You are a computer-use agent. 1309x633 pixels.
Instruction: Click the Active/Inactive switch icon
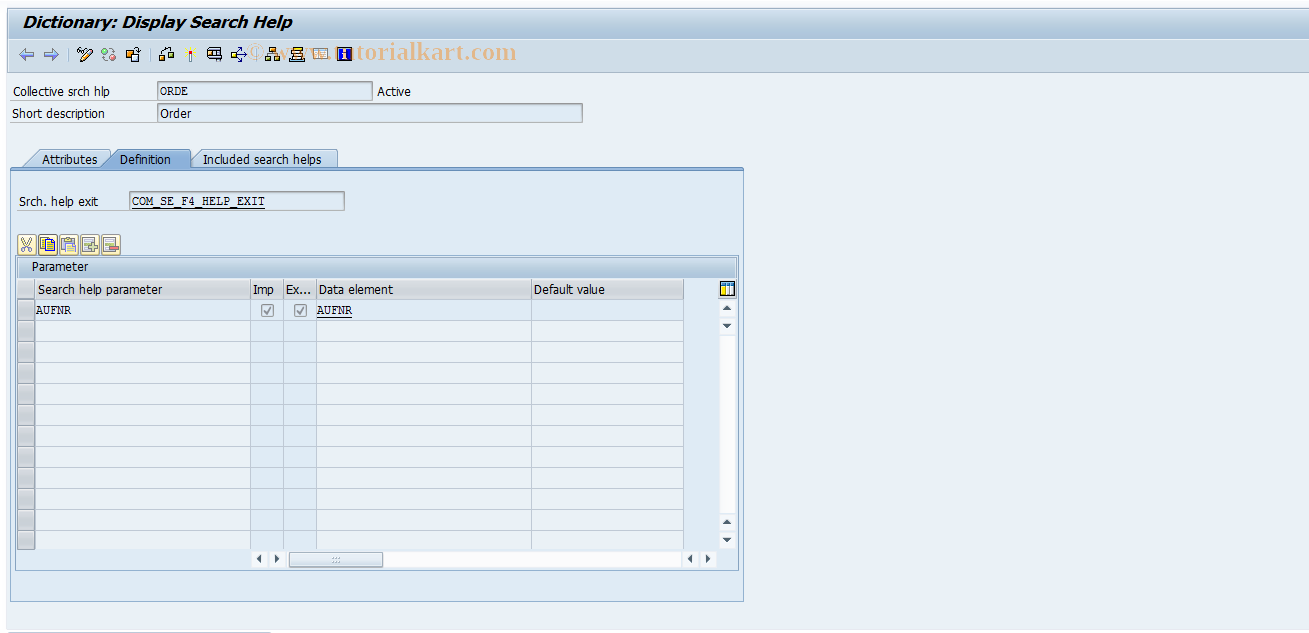109,54
